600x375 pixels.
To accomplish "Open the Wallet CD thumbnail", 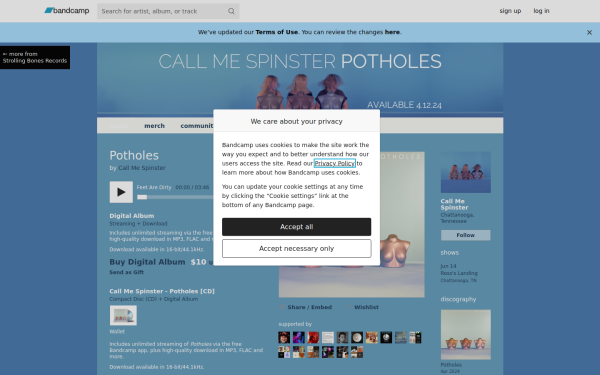I will (x=123, y=315).
